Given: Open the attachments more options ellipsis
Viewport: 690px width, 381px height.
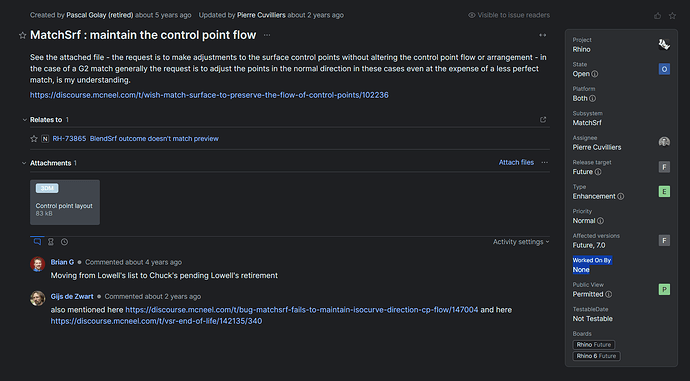Looking at the screenshot, I should [x=545, y=162].
